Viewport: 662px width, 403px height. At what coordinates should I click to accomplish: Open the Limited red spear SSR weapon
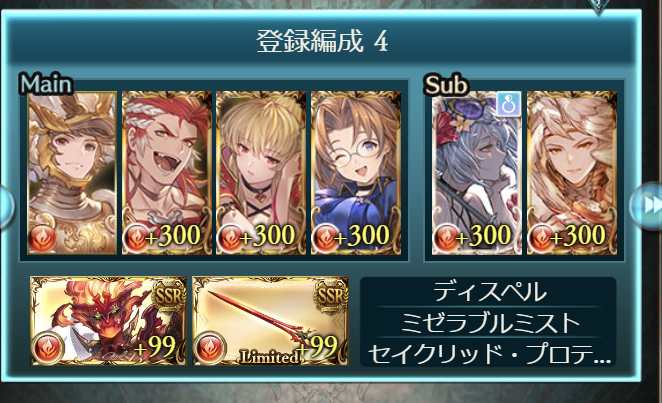(x=270, y=321)
